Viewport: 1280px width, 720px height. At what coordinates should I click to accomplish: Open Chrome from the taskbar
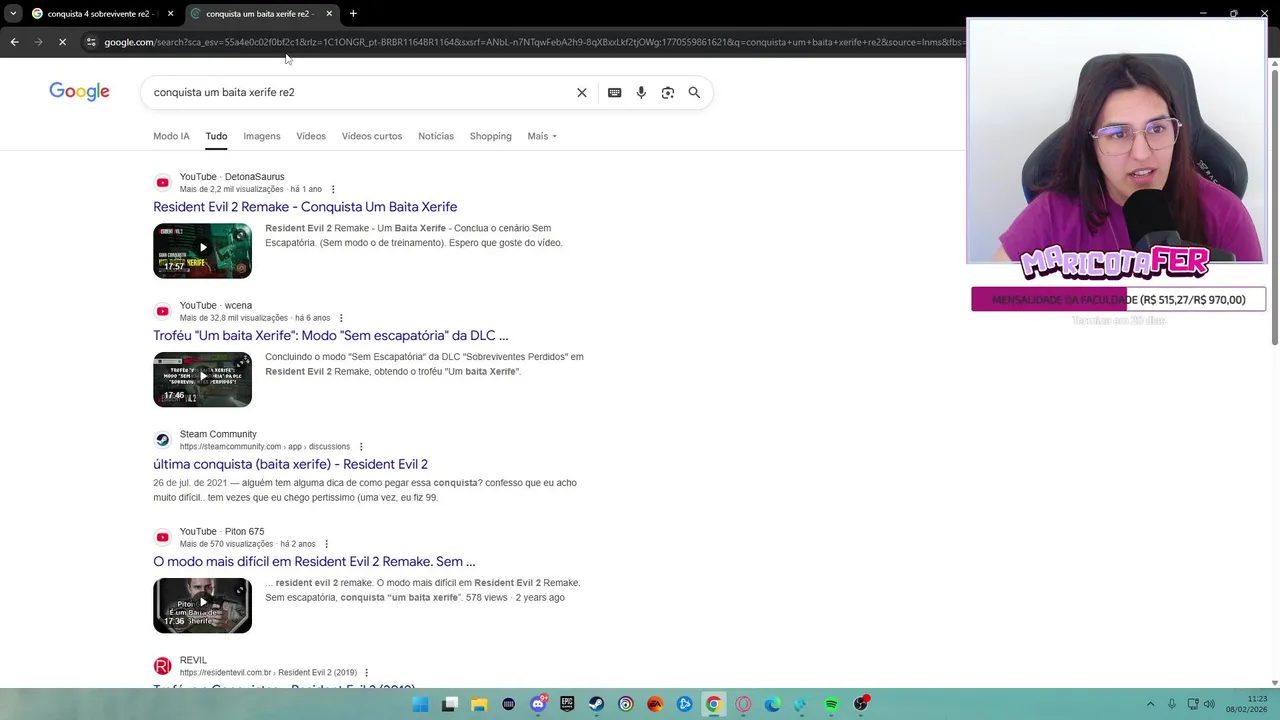click(713, 704)
